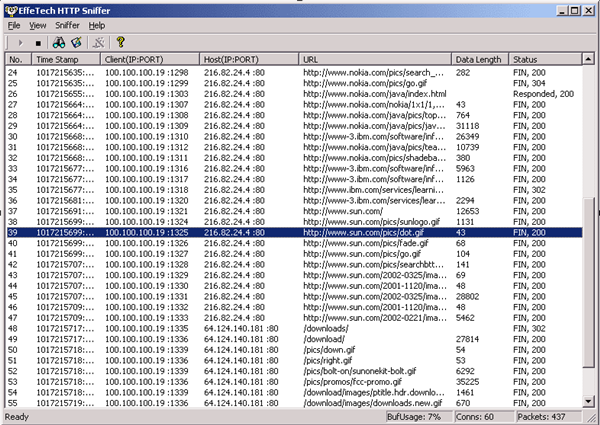Image resolution: width=600 pixels, height=425 pixels.
Task: Click the scrollbar up arrow
Action: coord(588,59)
